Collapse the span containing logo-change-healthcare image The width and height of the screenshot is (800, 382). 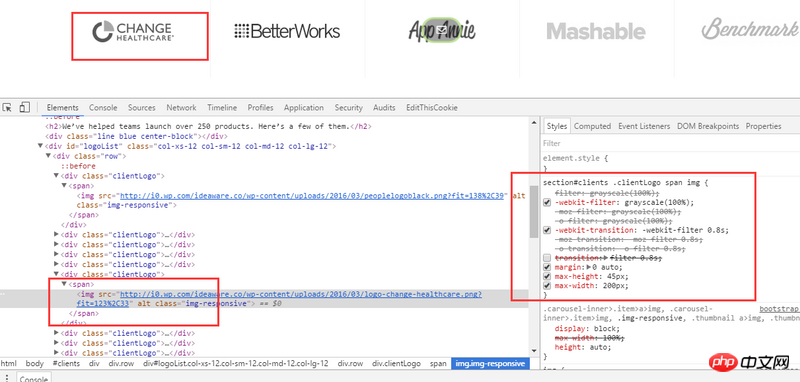[64, 284]
